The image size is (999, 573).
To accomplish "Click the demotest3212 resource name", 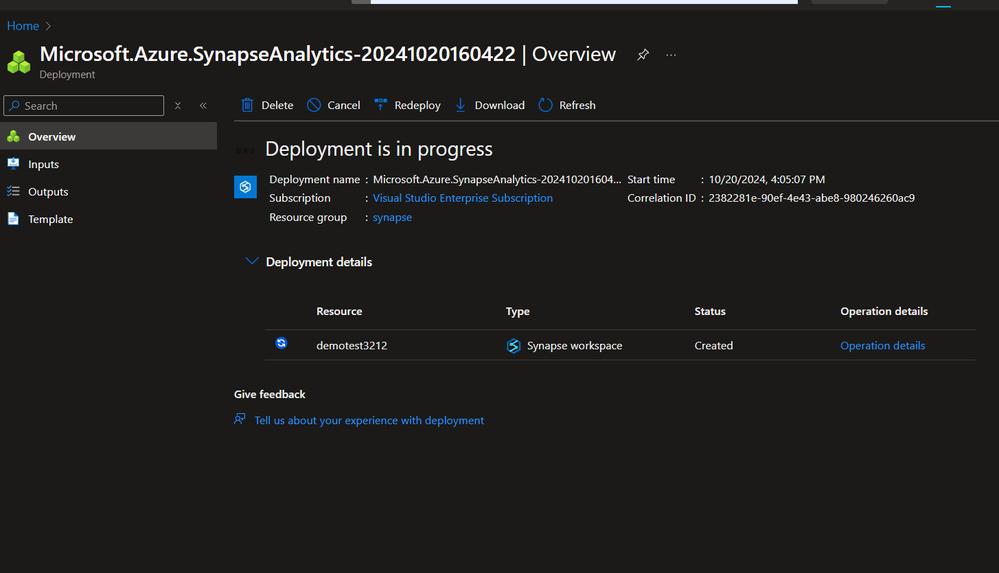I will 352,345.
